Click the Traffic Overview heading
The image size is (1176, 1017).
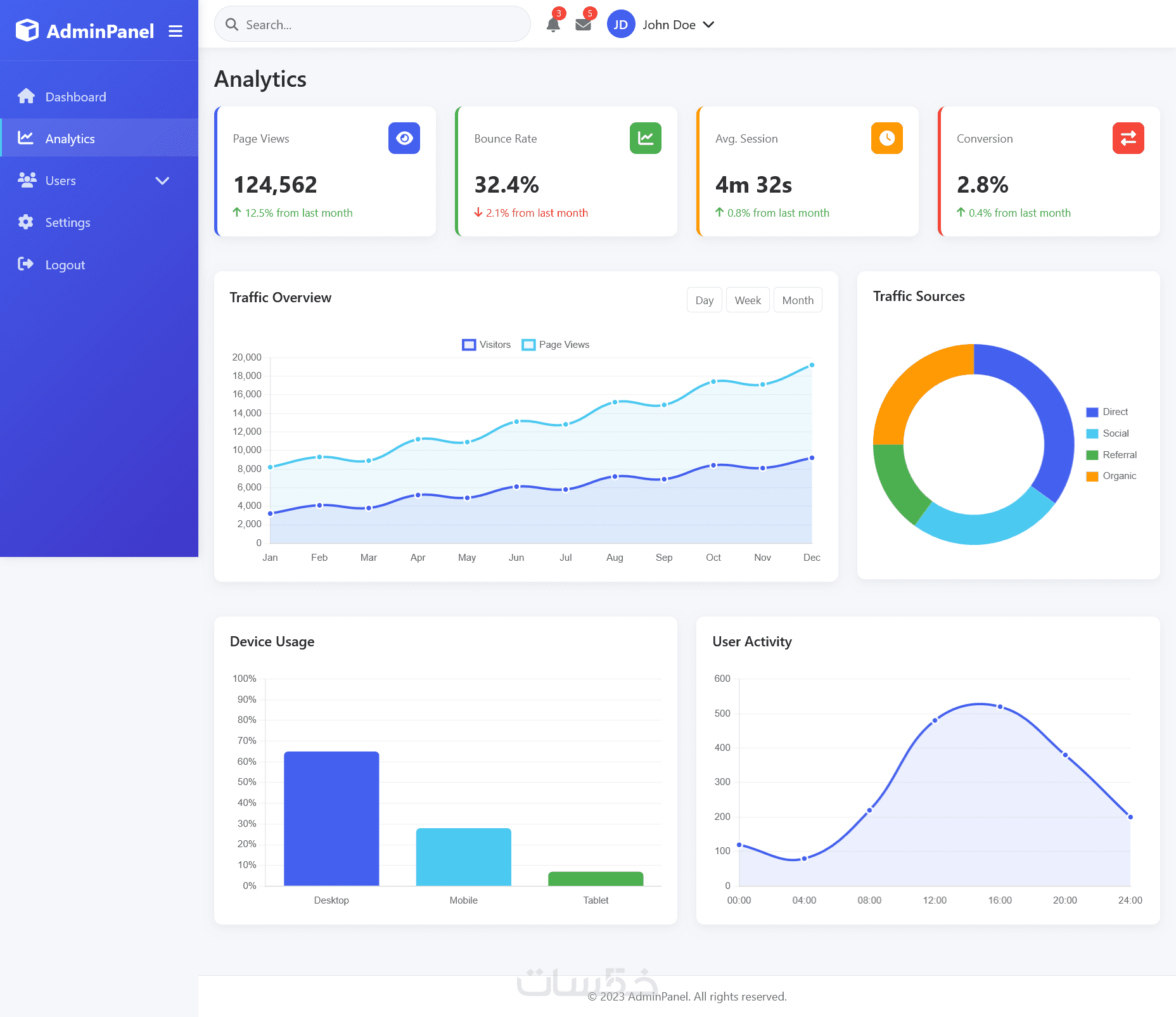[281, 297]
